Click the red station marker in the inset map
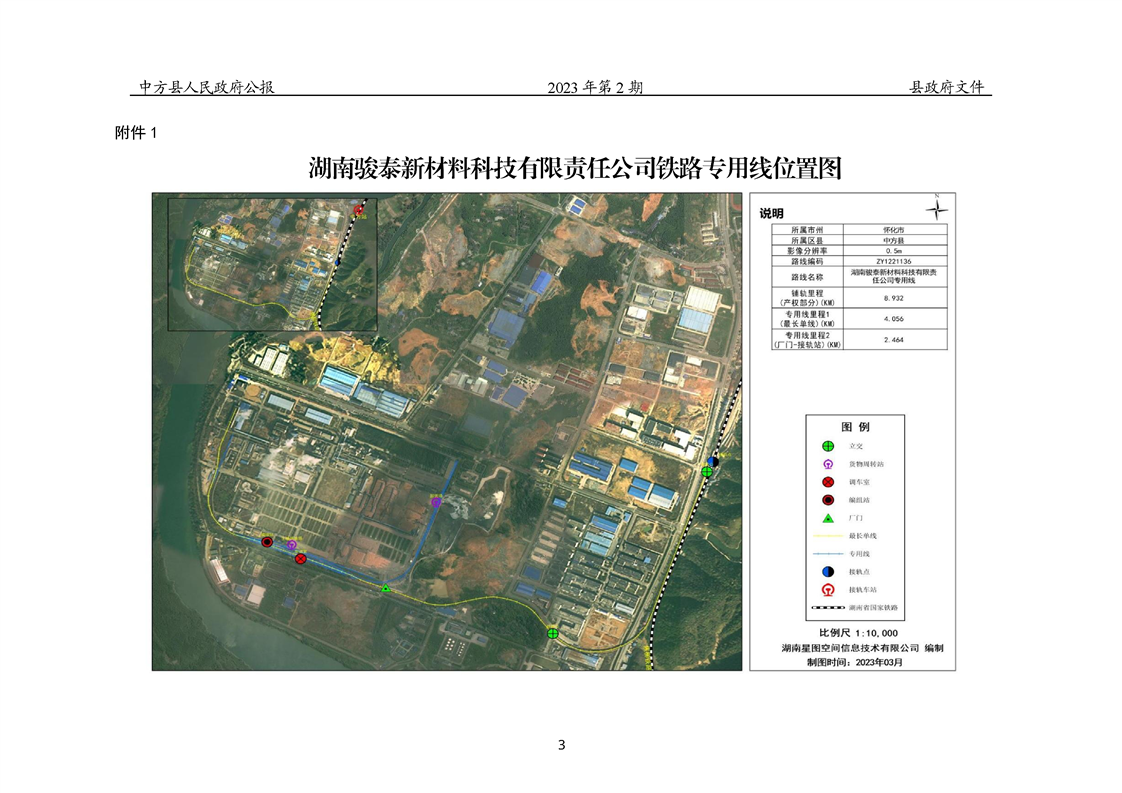The height and width of the screenshot is (793, 1122). pyautogui.click(x=358, y=210)
